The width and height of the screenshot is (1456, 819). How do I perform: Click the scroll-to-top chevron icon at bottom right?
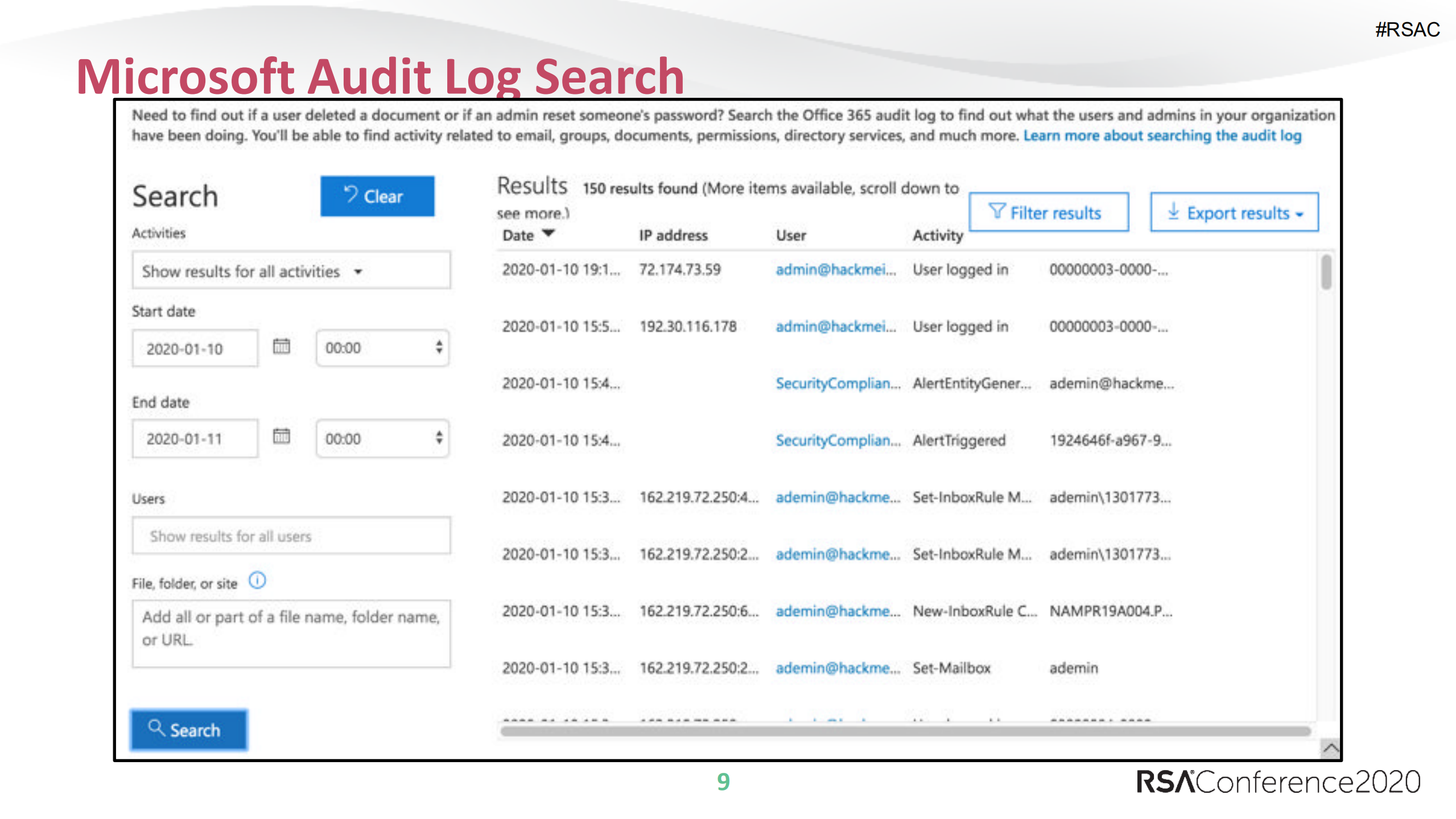click(x=1330, y=748)
